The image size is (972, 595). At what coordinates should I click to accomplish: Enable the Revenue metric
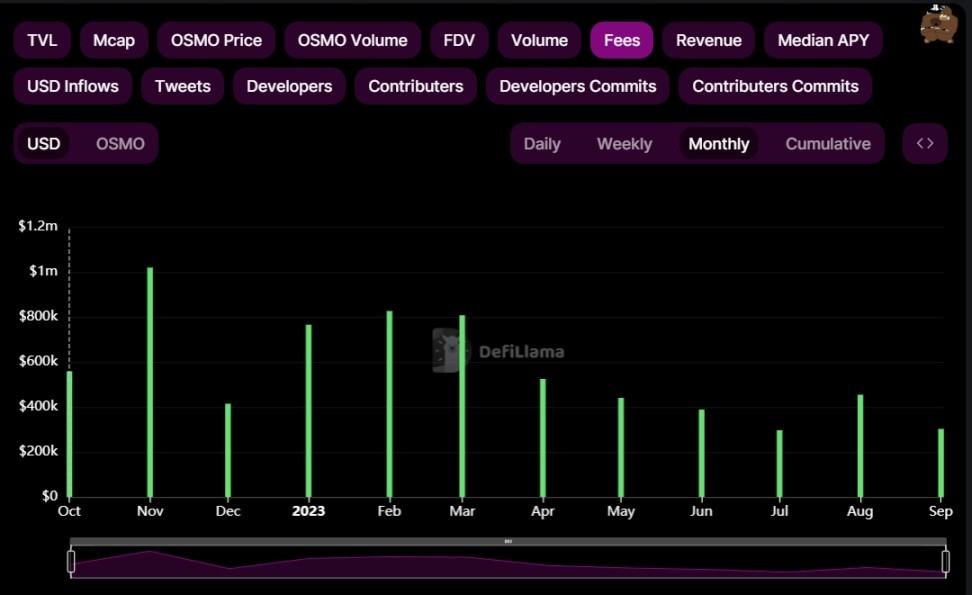(x=708, y=40)
